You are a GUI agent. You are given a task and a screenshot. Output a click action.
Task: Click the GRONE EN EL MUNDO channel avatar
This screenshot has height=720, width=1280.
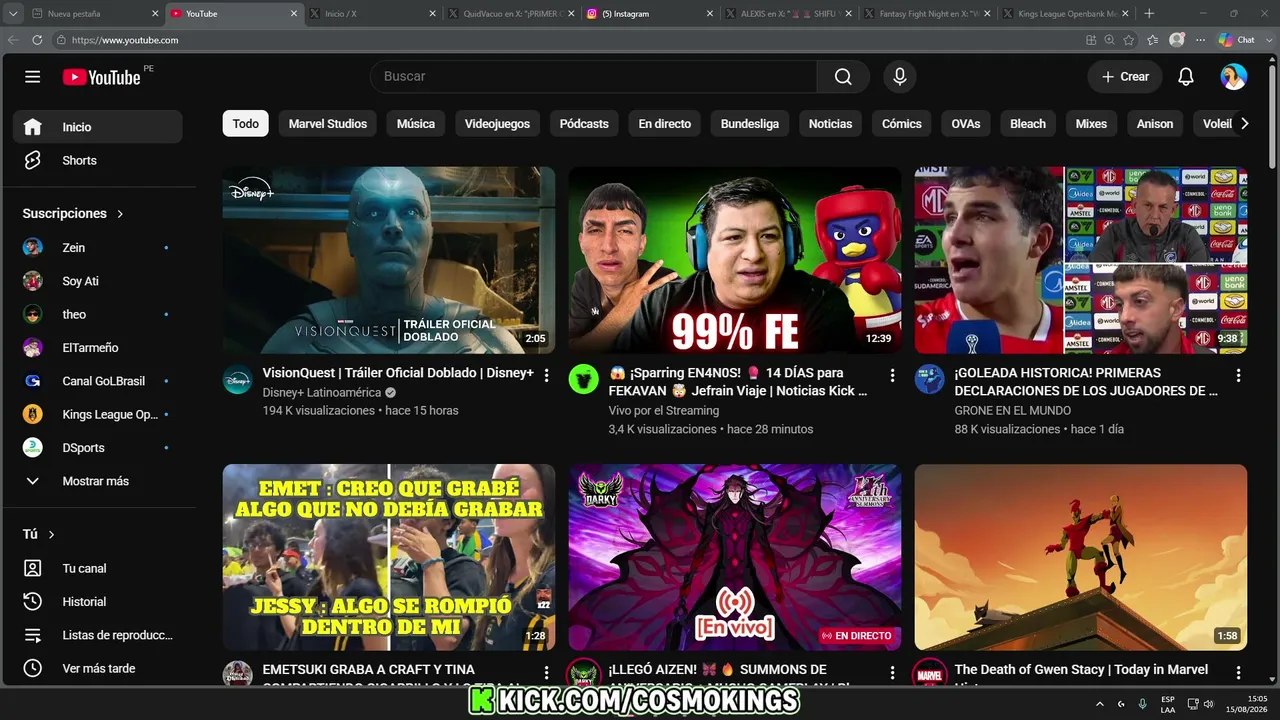pos(929,379)
